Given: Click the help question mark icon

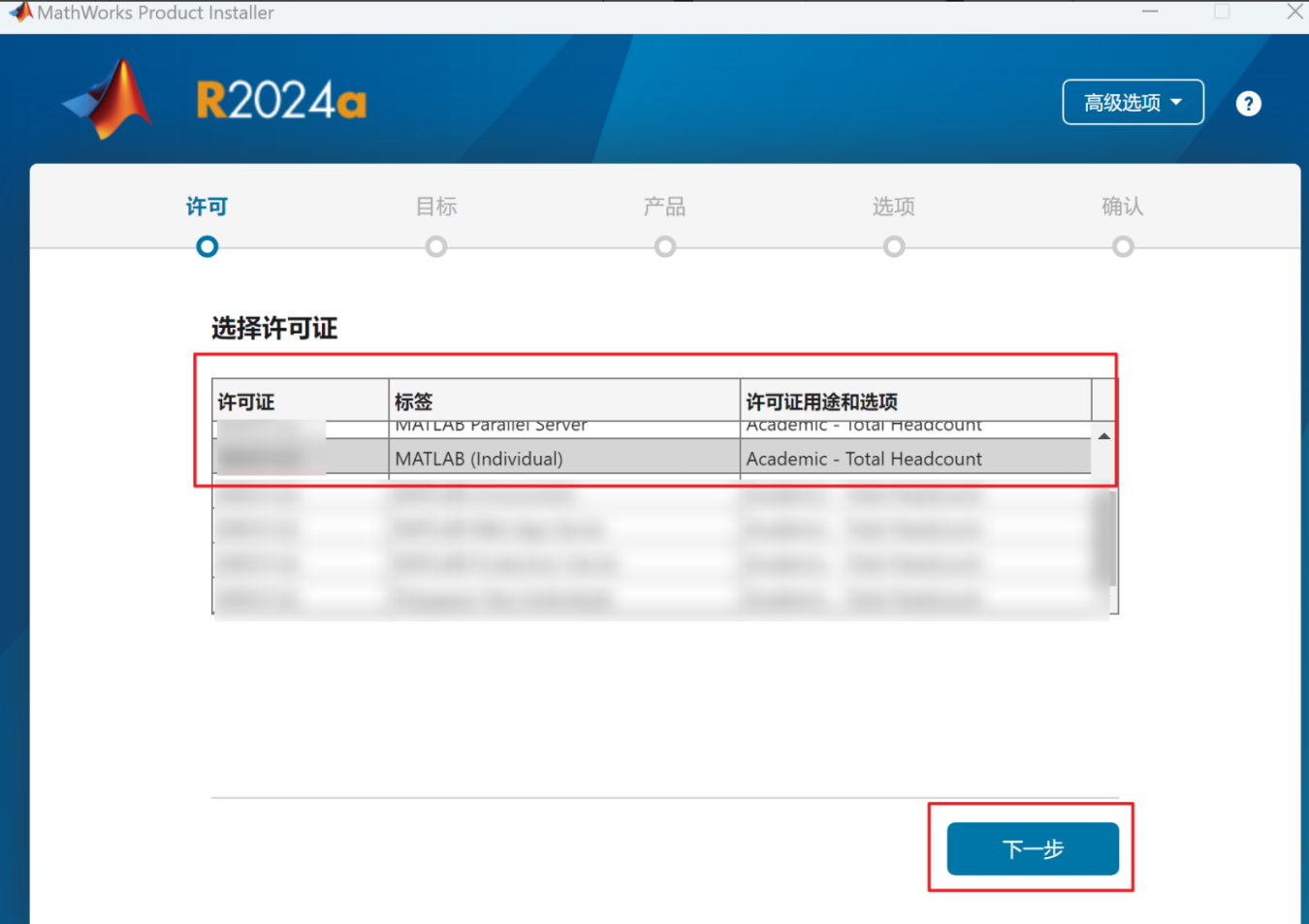Looking at the screenshot, I should (x=1248, y=104).
